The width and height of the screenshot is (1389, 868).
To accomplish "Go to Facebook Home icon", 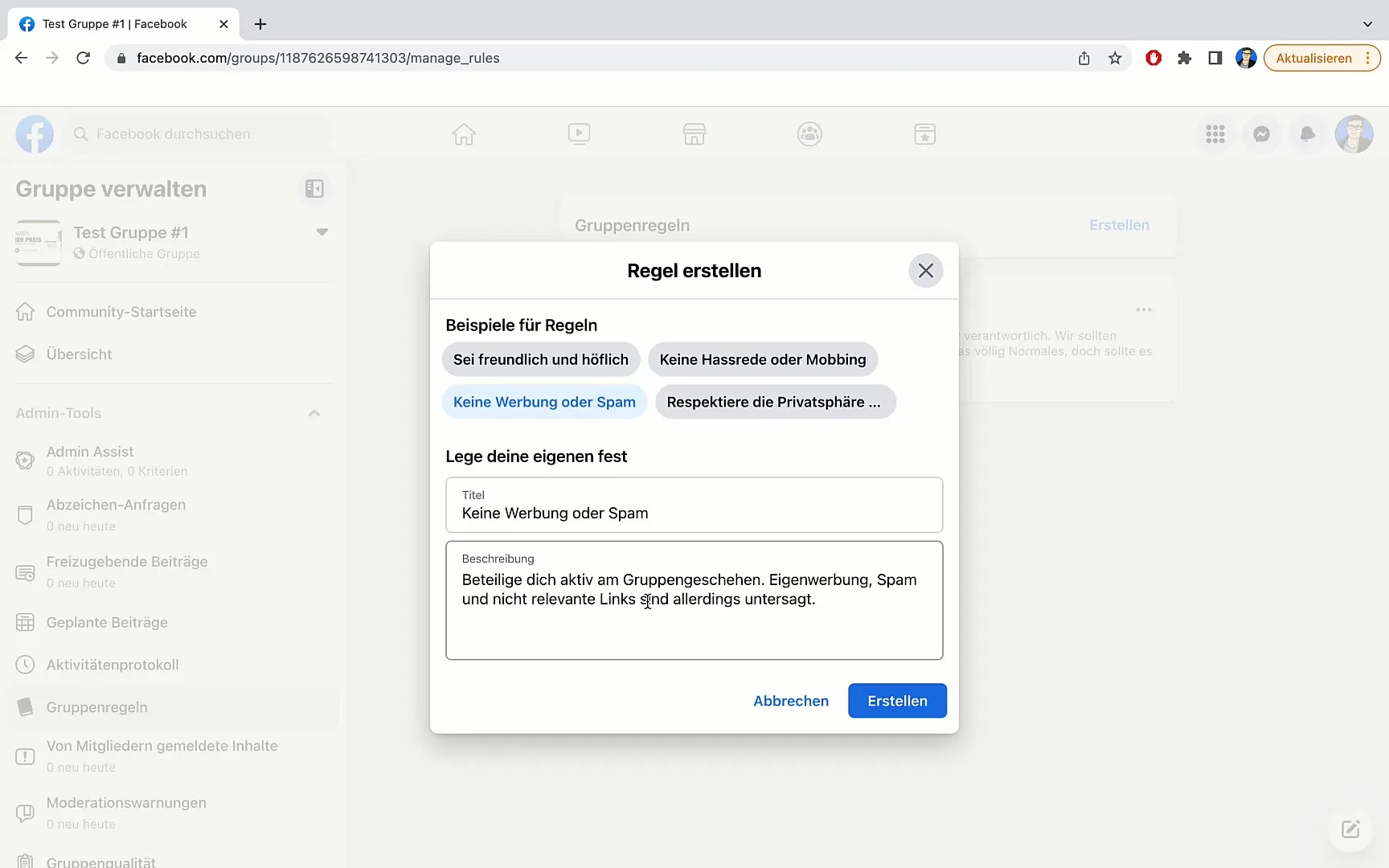I will [x=464, y=134].
